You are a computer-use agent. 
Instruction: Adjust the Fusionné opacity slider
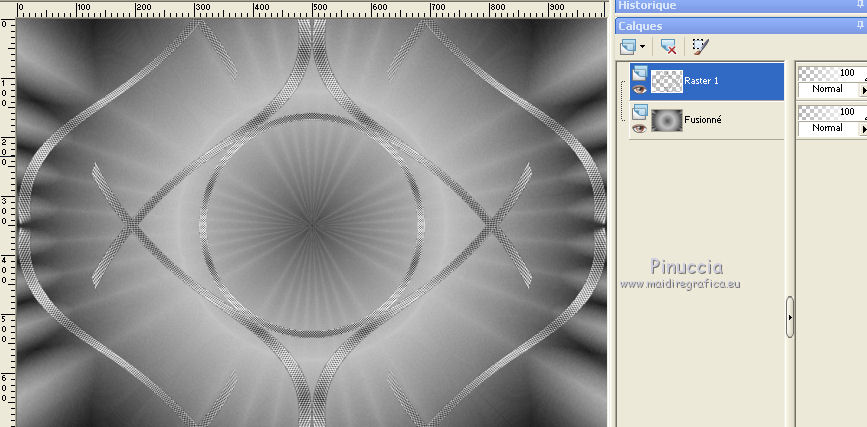832,112
